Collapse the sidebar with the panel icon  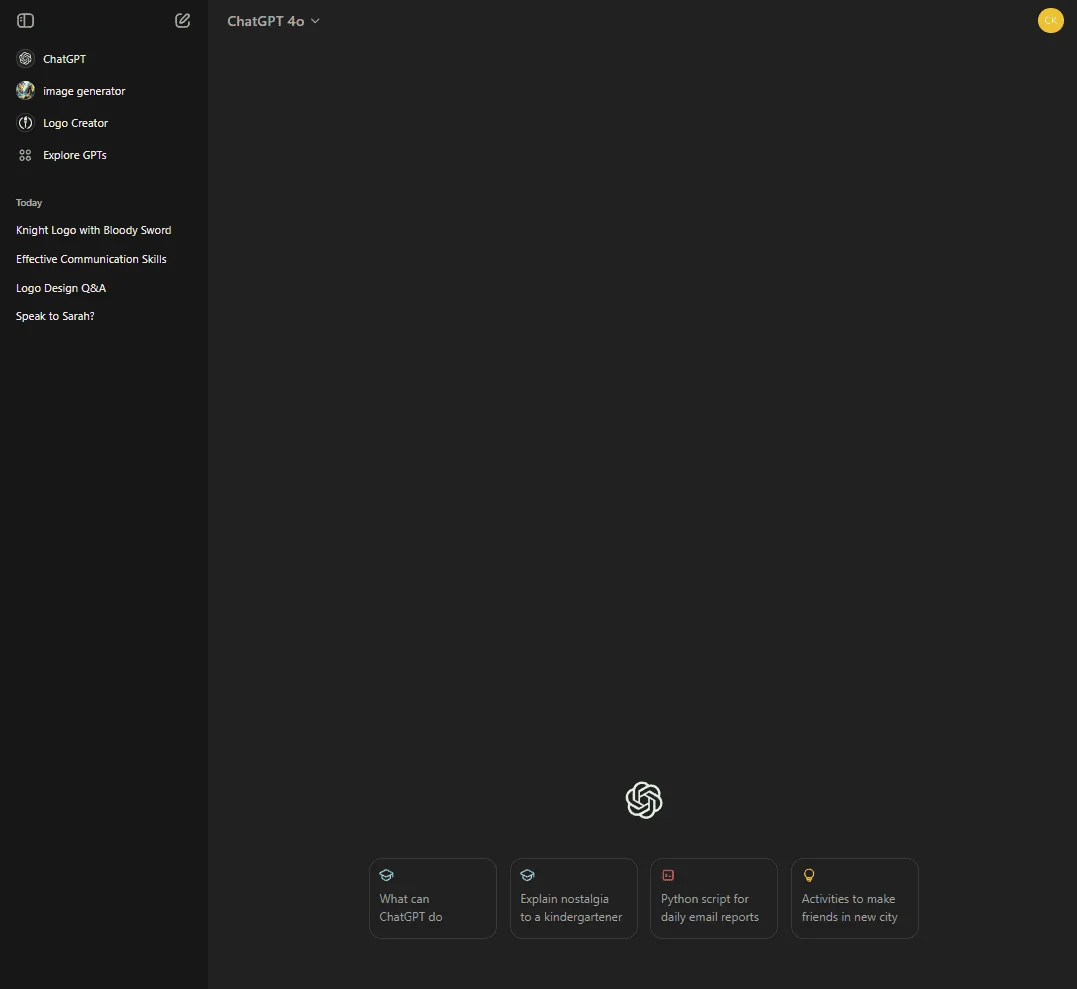coord(25,21)
